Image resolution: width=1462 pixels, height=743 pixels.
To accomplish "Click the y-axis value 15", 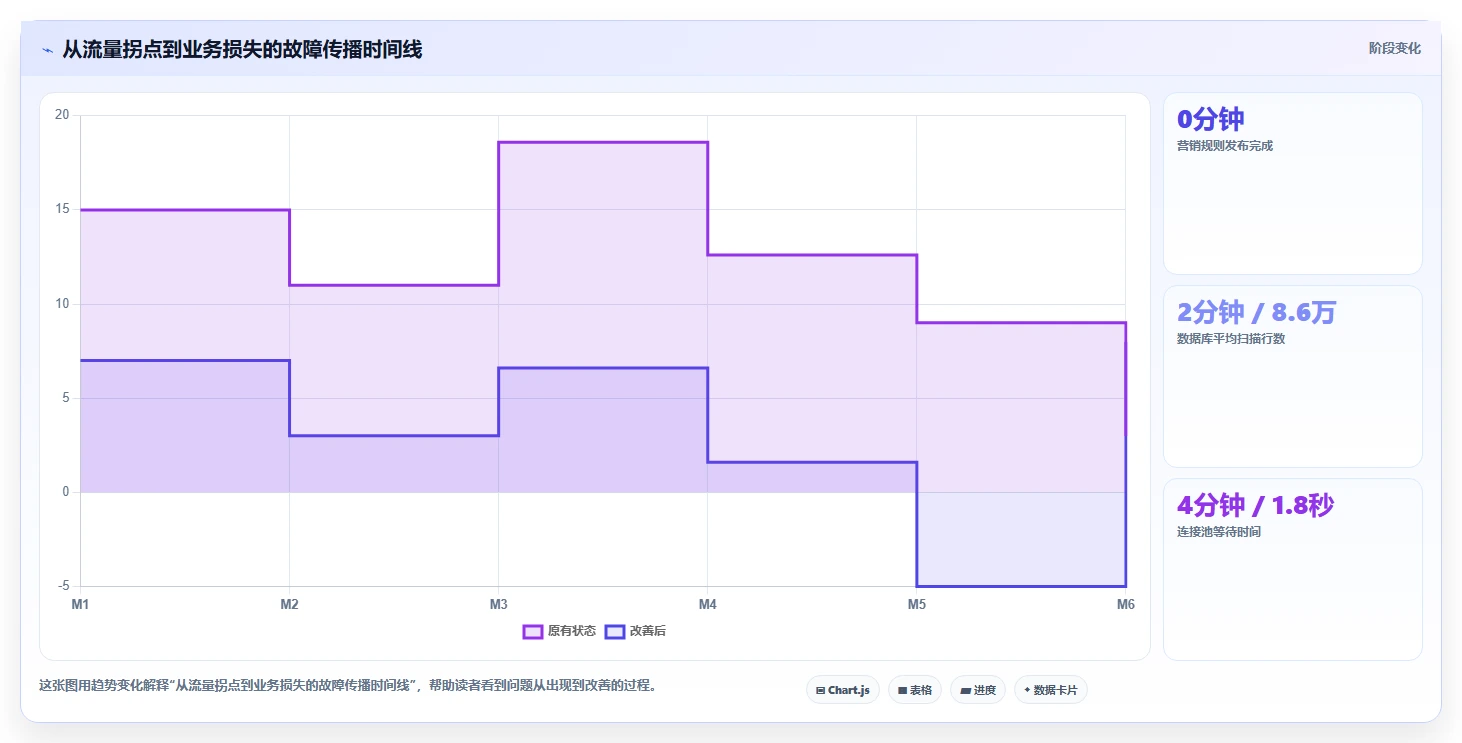I will (62, 209).
